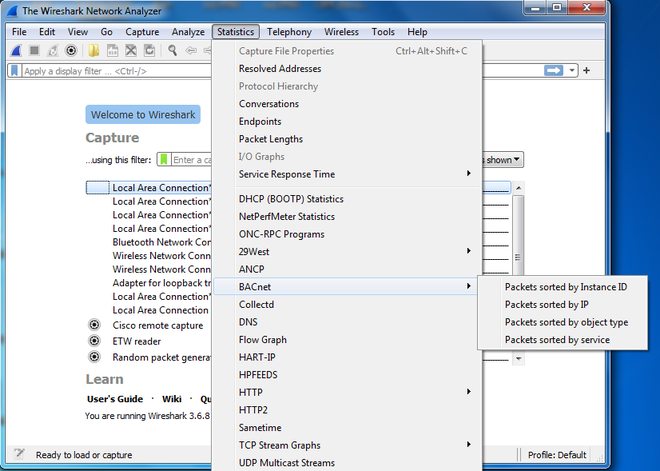This screenshot has height=471, width=660.
Task: Choose Packets sorted by service
Action: pyautogui.click(x=563, y=340)
